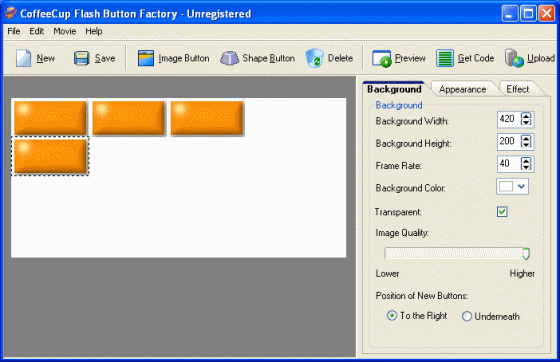Click the Shape Button label
The image size is (560, 362).
coord(269,58)
